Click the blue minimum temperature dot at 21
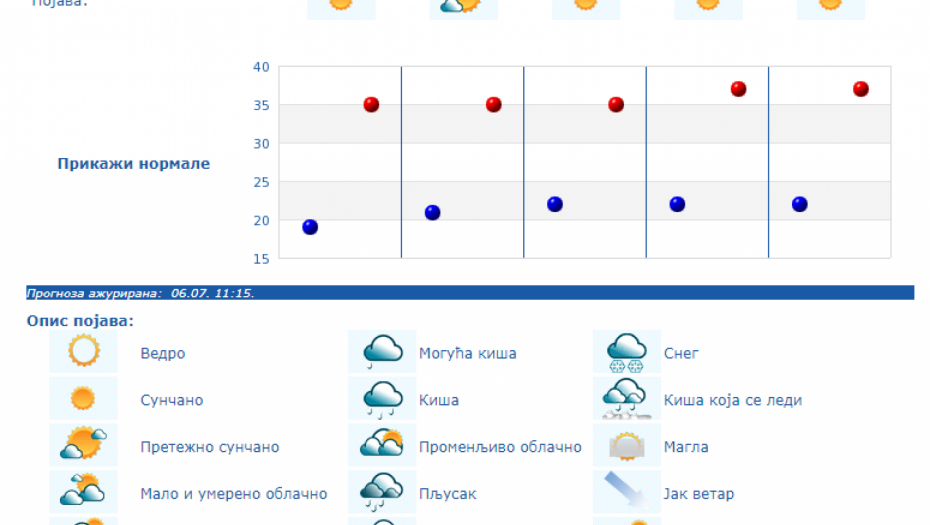The image size is (930, 525). pyautogui.click(x=432, y=212)
